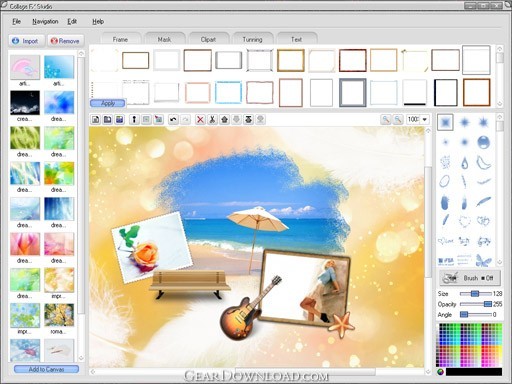Click the Add to Canvas button

click(x=46, y=369)
